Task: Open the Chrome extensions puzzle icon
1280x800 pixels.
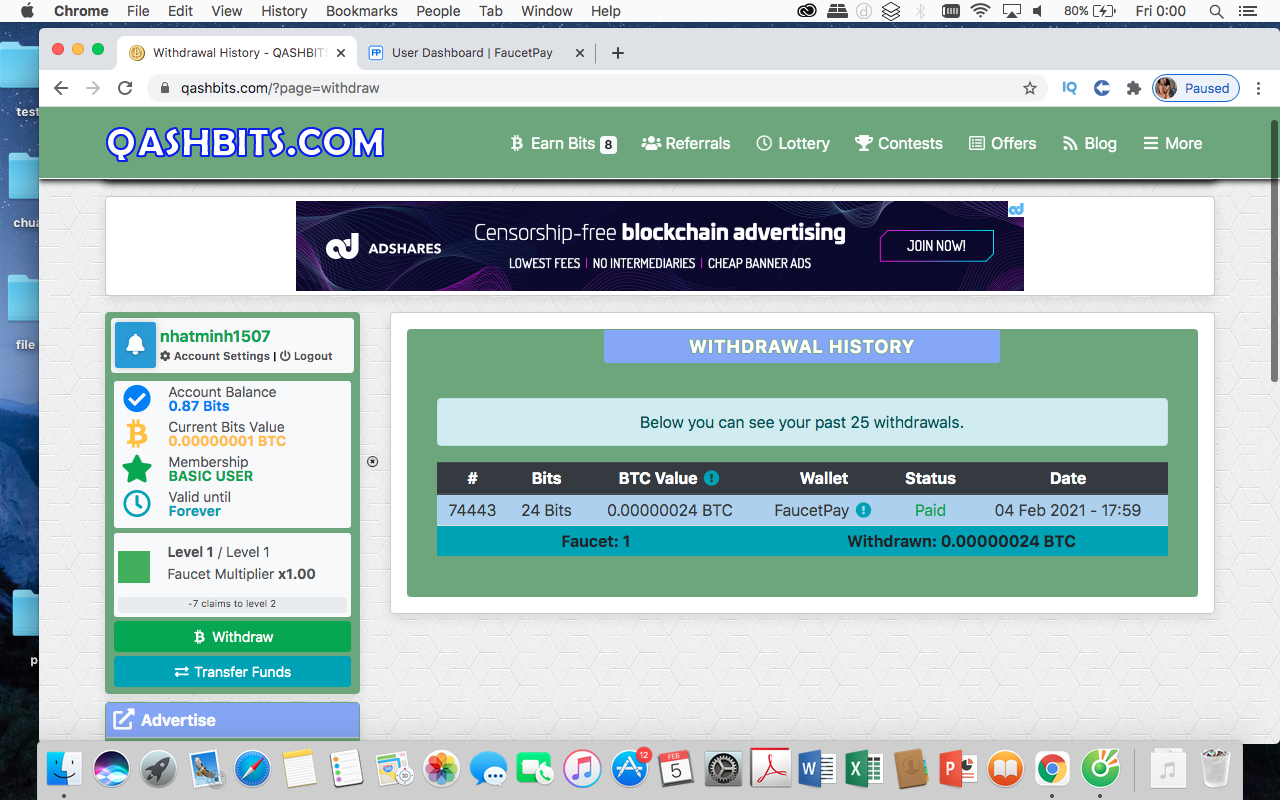Action: (1133, 88)
